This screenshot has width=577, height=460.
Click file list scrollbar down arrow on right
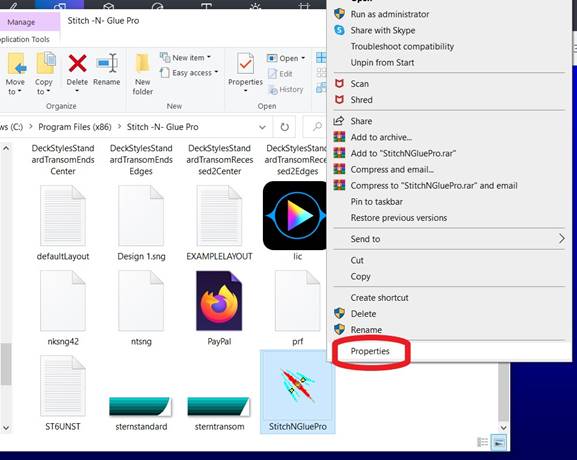pyautogui.click(x=503, y=428)
